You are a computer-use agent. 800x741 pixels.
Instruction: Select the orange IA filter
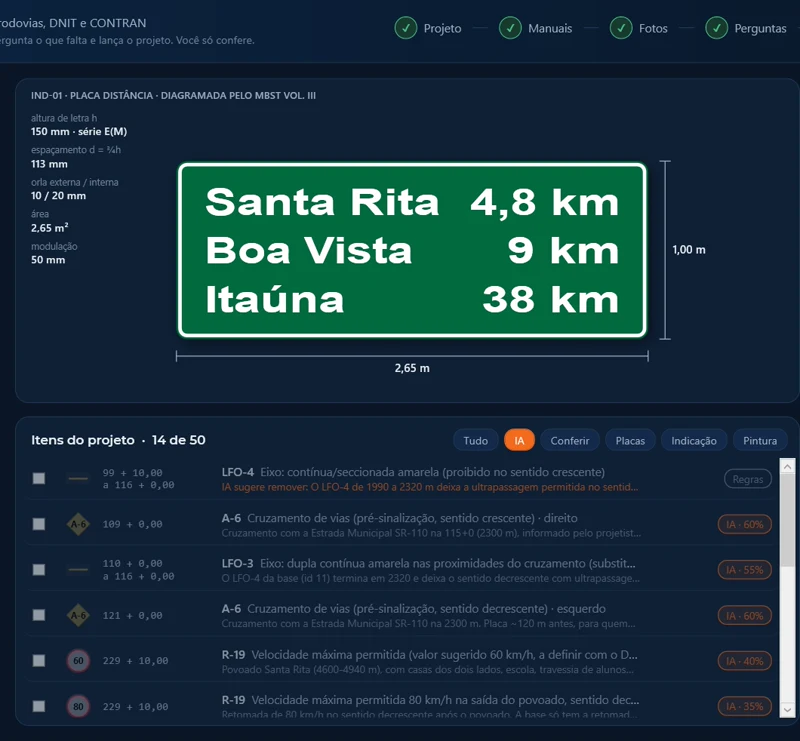[x=519, y=440]
